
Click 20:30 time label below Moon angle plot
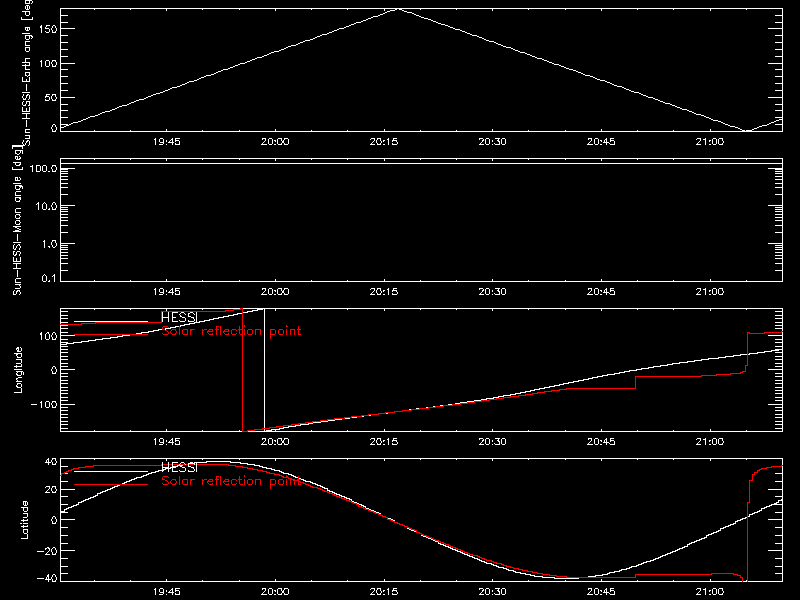click(492, 292)
